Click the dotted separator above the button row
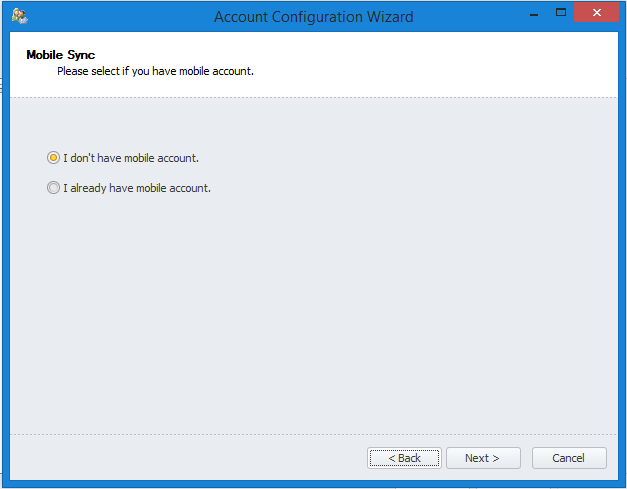Image resolution: width=627 pixels, height=489 pixels. (x=313, y=434)
